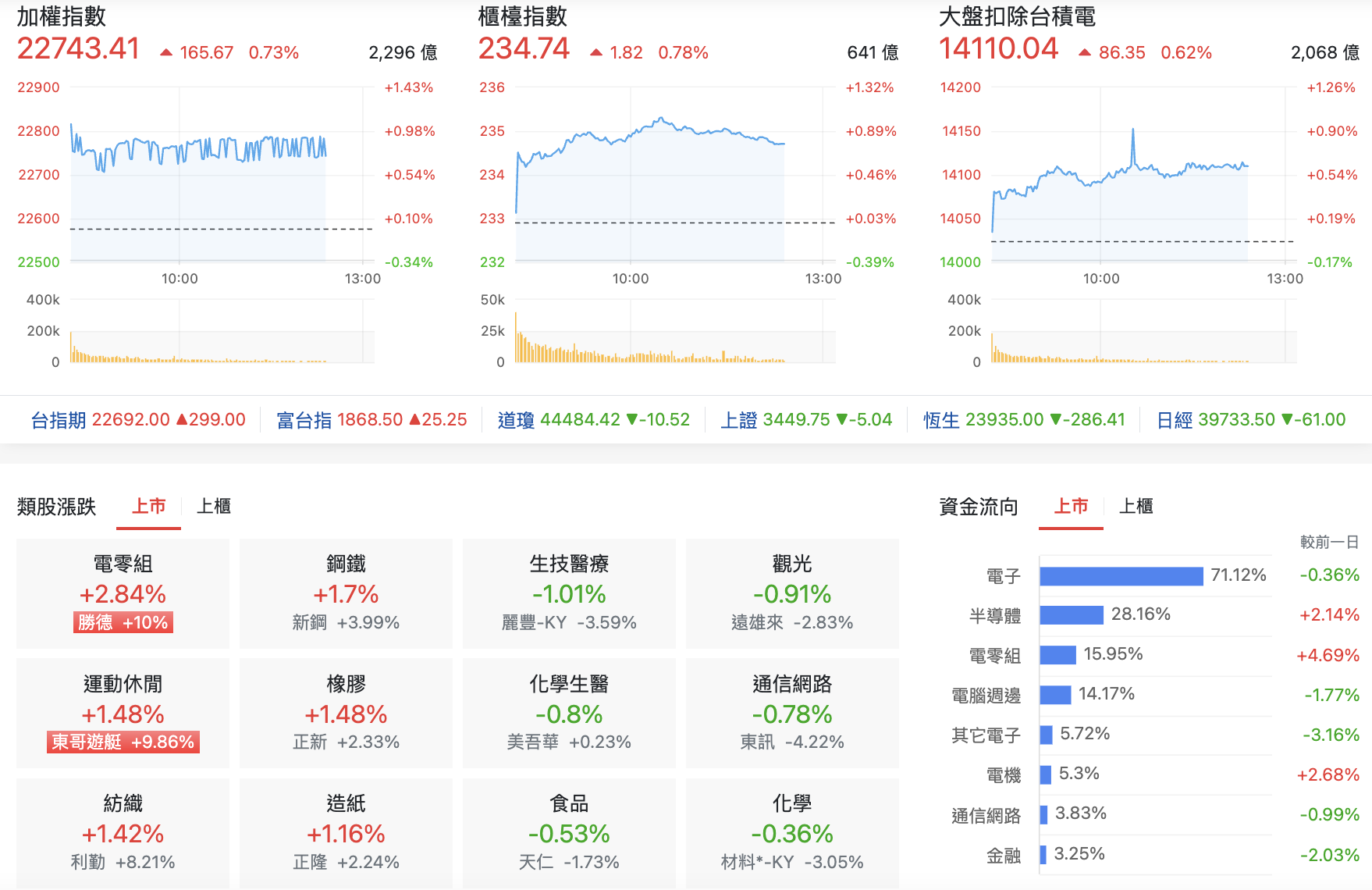Click -3.16% change value for 其它電子
The width and height of the screenshot is (1372, 890).
[1331, 735]
